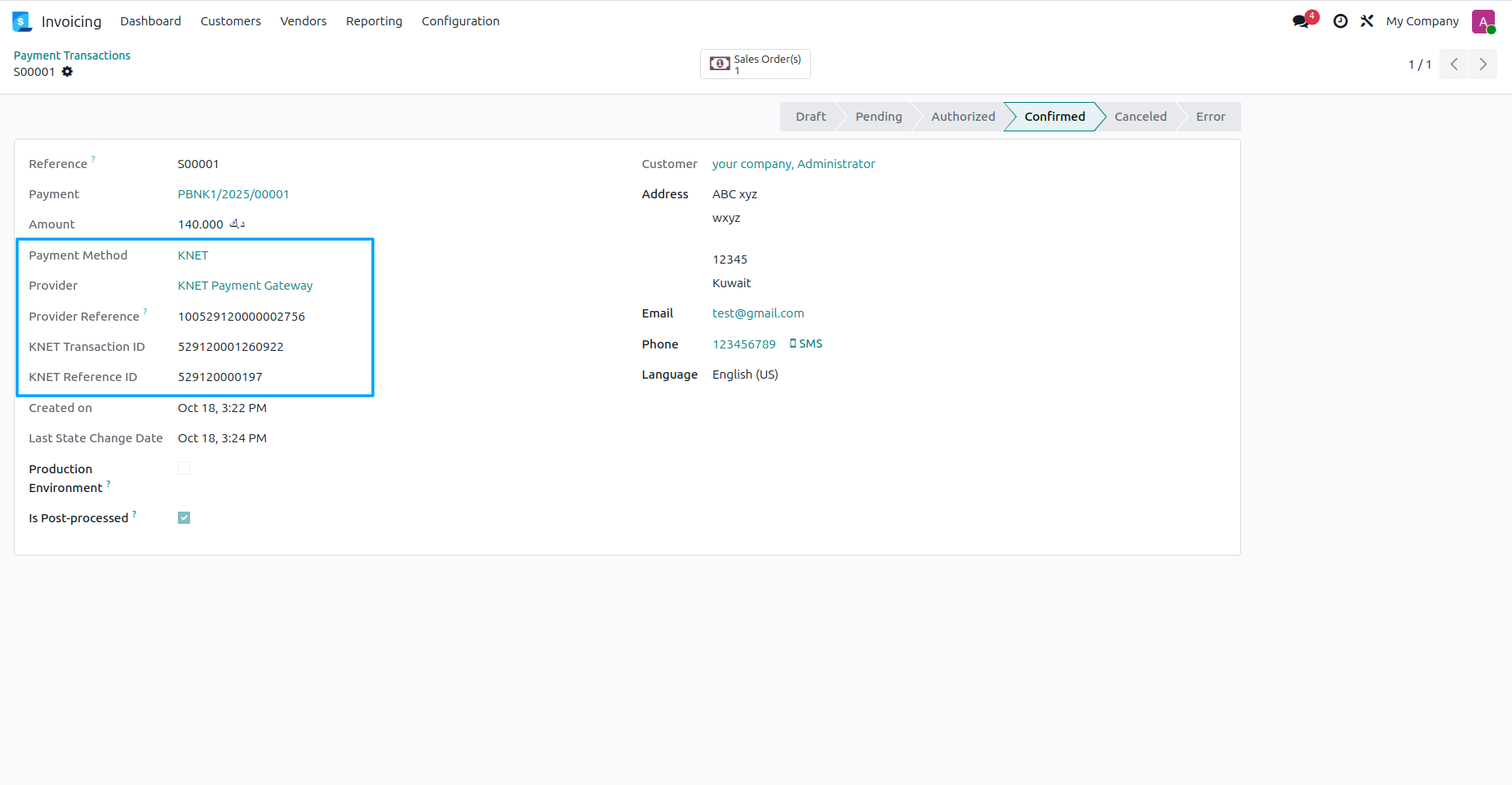The width and height of the screenshot is (1512, 785).
Task: Click the S00001 breadcrumb title
Action: click(x=34, y=72)
